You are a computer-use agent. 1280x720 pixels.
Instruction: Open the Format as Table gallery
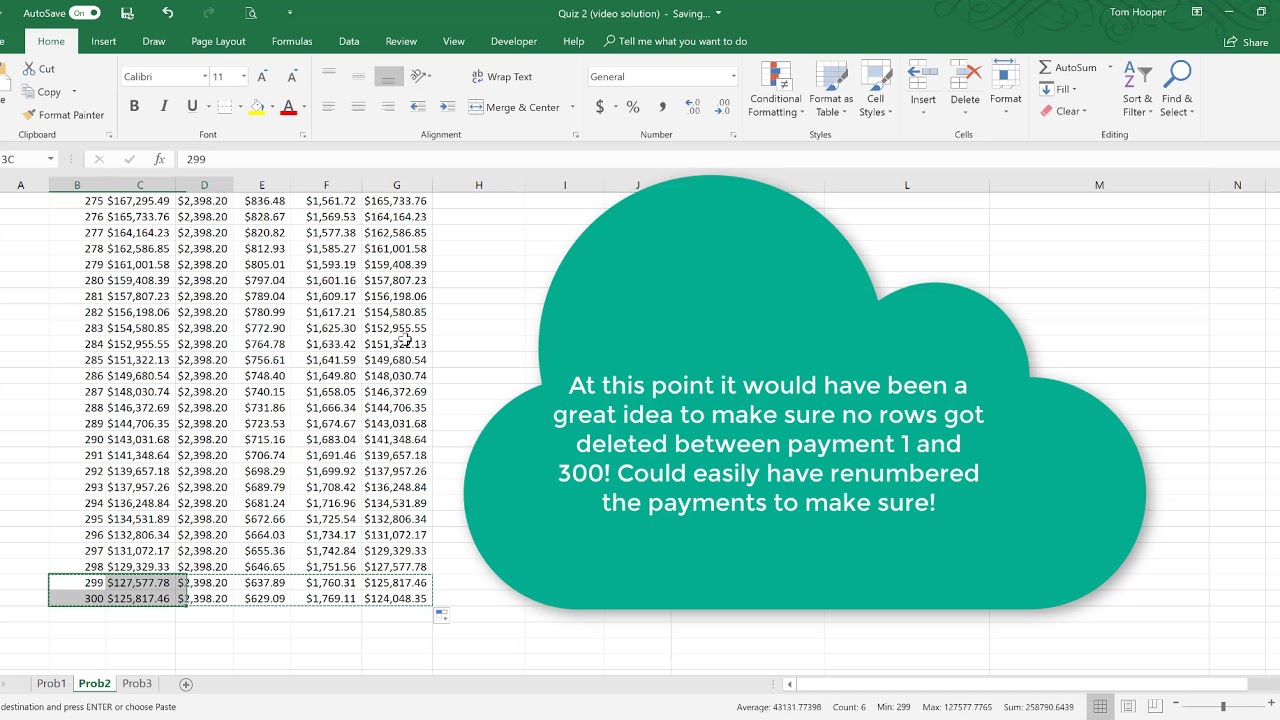pos(831,90)
